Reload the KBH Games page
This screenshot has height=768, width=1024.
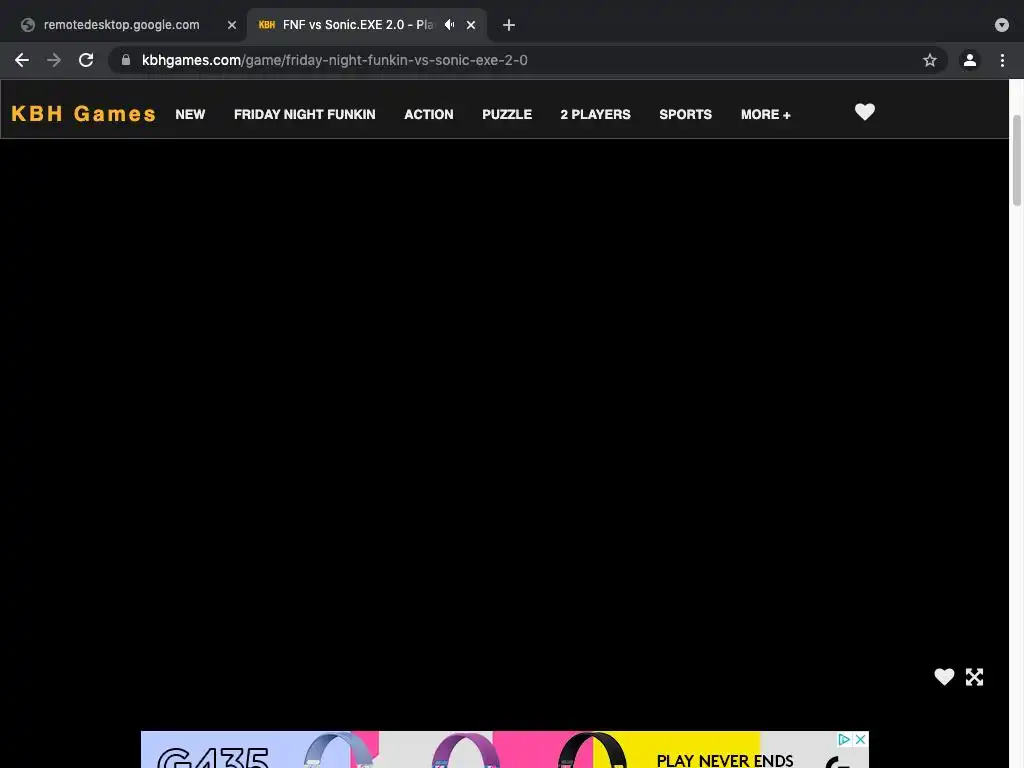(86, 60)
